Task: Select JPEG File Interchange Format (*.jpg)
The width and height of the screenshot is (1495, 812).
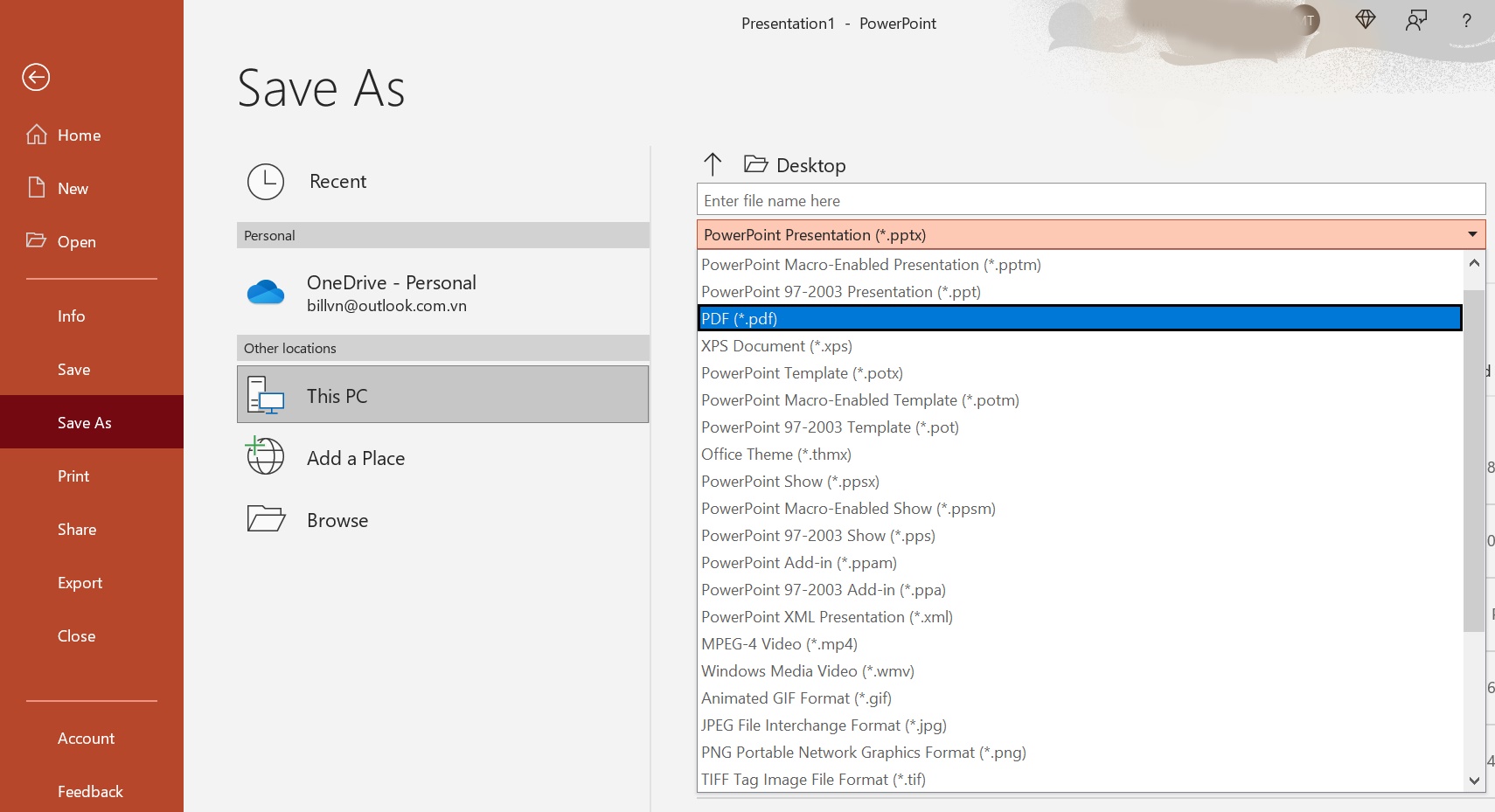Action: [x=1080, y=725]
